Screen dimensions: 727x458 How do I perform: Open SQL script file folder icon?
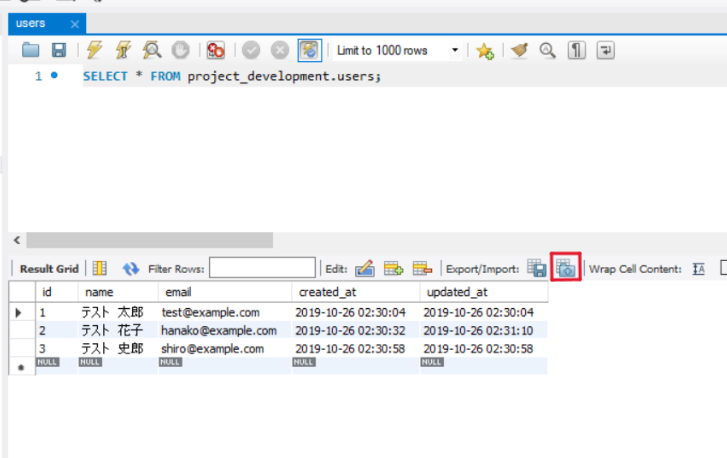click(31, 50)
